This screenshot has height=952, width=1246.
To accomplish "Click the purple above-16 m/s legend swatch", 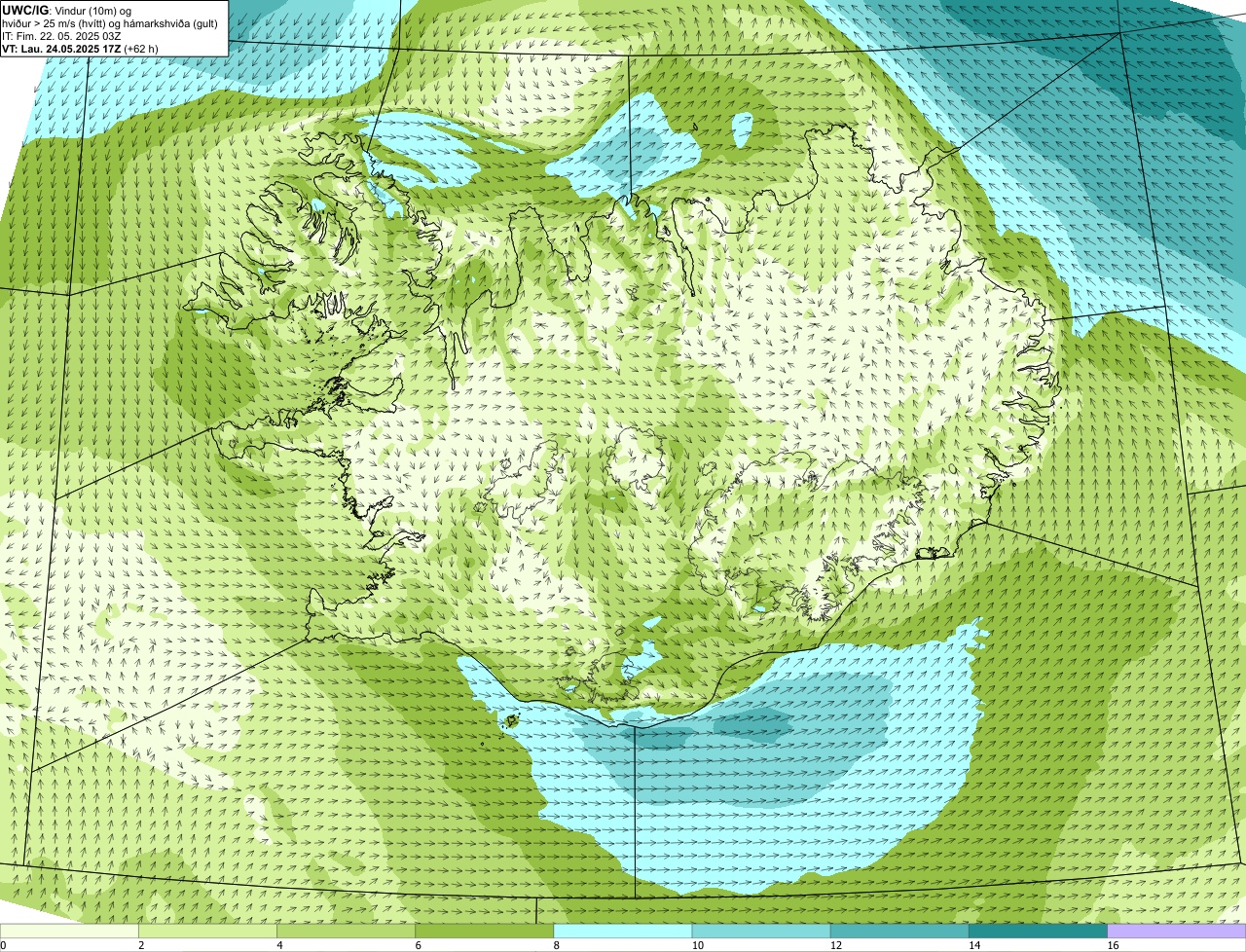I will (1176, 932).
